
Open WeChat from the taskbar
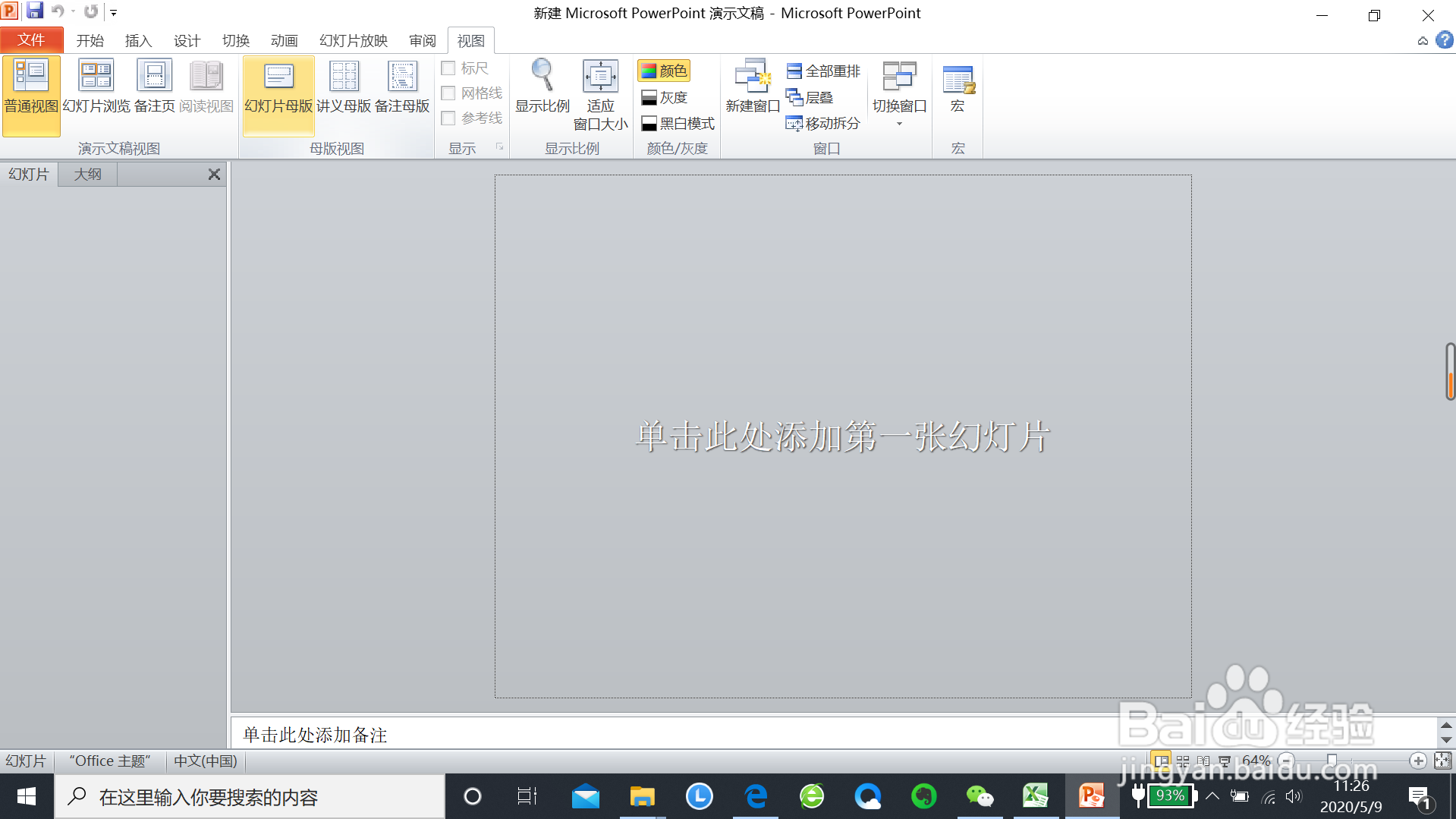click(x=980, y=796)
